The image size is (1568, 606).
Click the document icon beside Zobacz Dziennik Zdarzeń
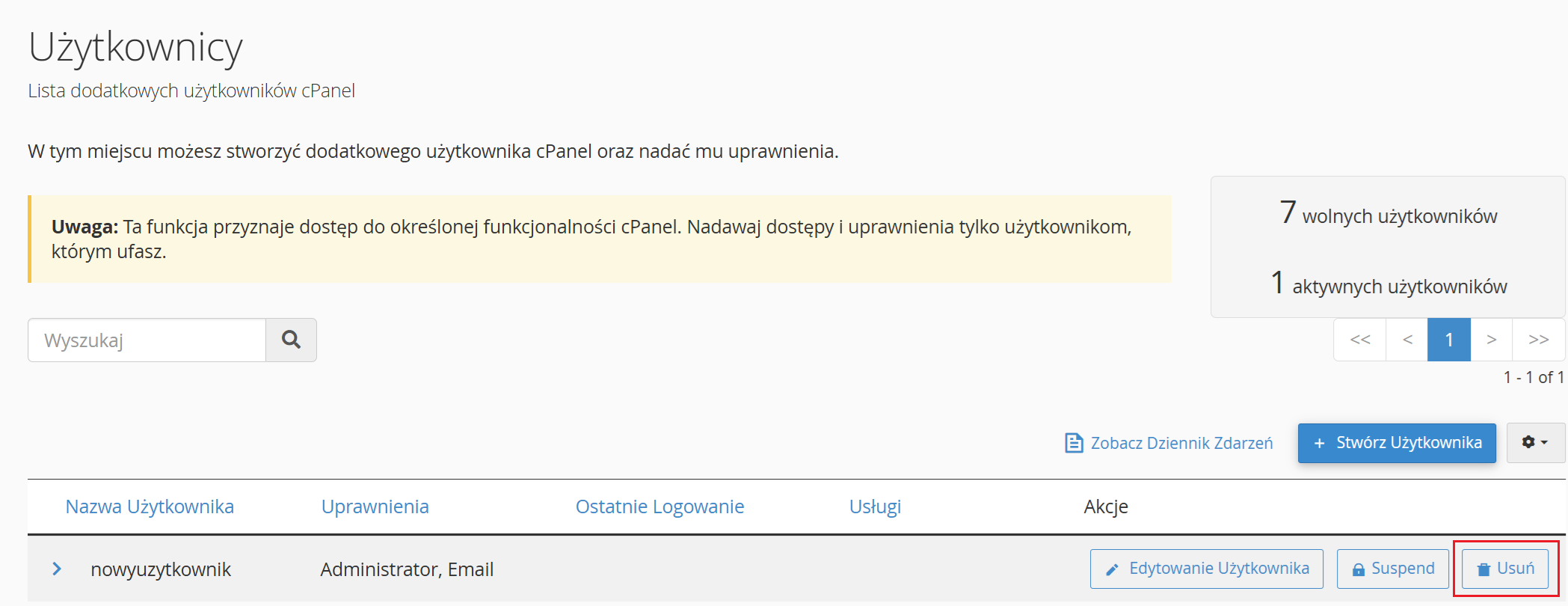click(x=1074, y=443)
